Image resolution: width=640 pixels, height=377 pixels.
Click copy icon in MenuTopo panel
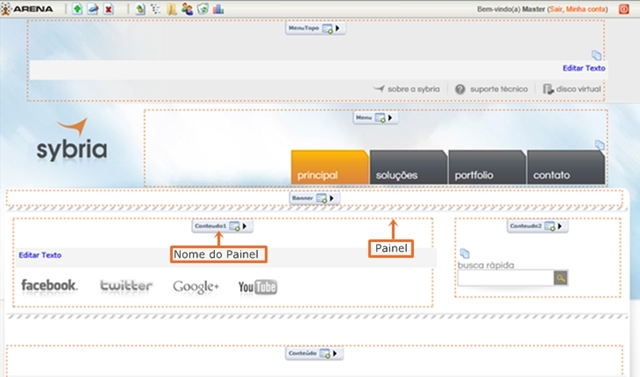[596, 55]
